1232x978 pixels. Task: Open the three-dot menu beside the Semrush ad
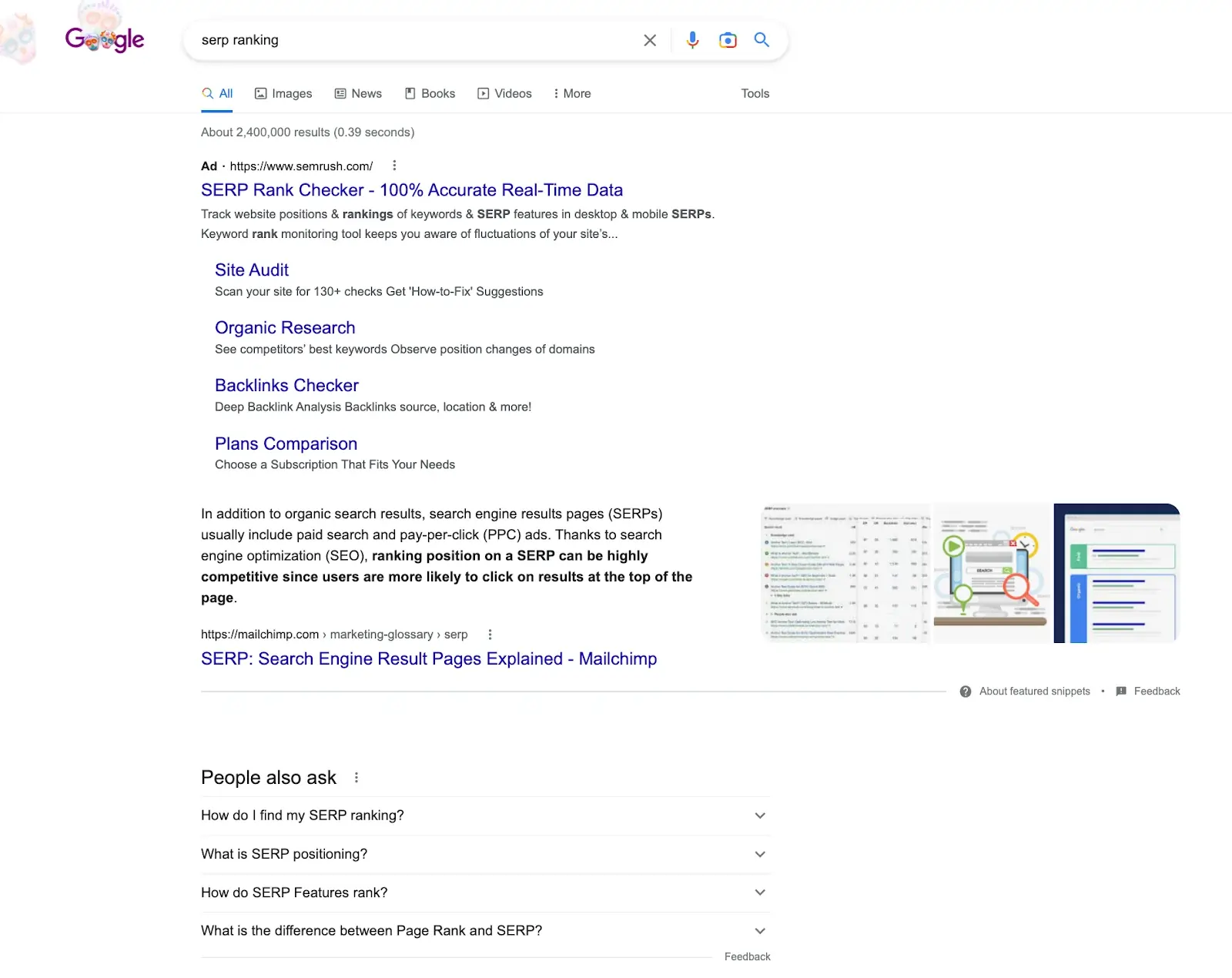[394, 166]
